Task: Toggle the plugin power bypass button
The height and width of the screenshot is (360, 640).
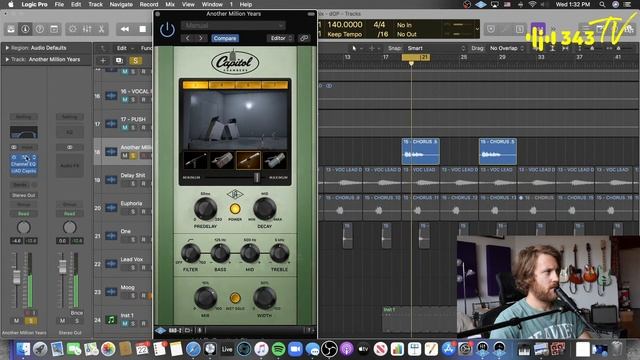Action: click(167, 30)
